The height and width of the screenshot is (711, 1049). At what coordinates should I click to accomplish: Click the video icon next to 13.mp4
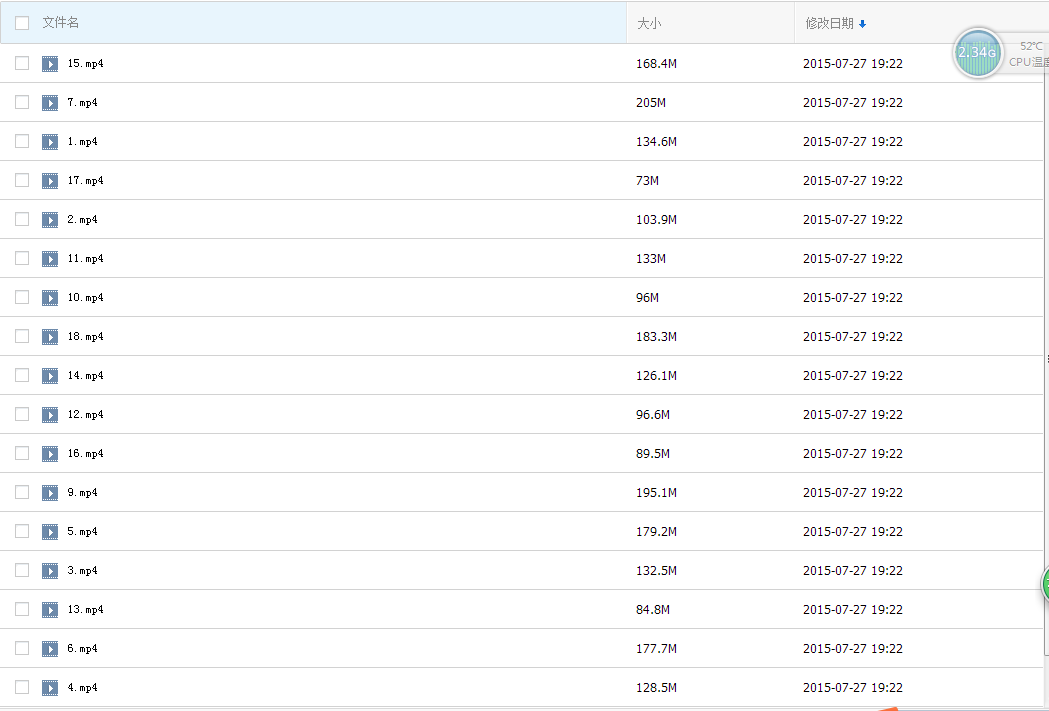(50, 610)
